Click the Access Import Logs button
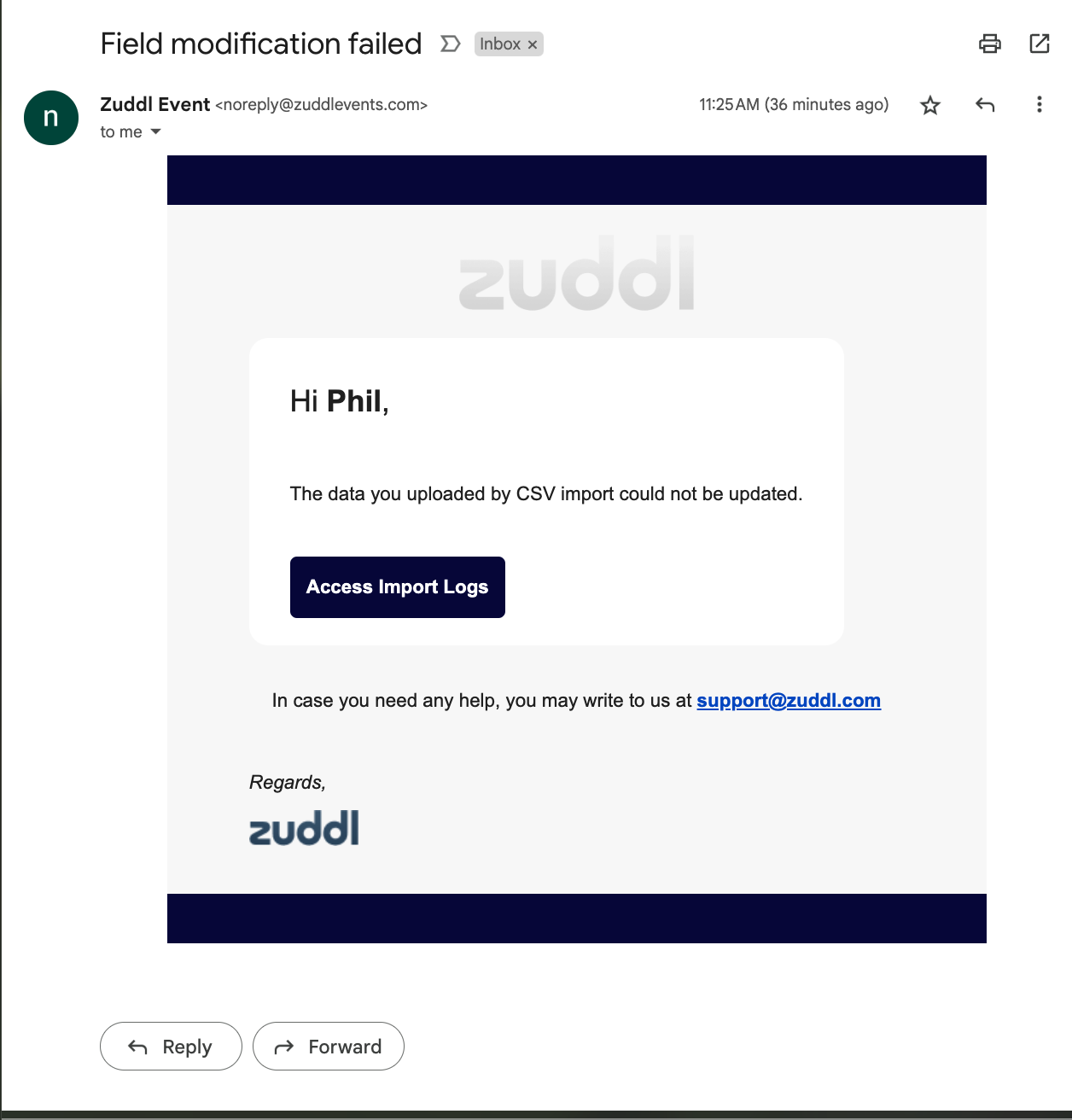The image size is (1072, 1120). click(x=397, y=587)
